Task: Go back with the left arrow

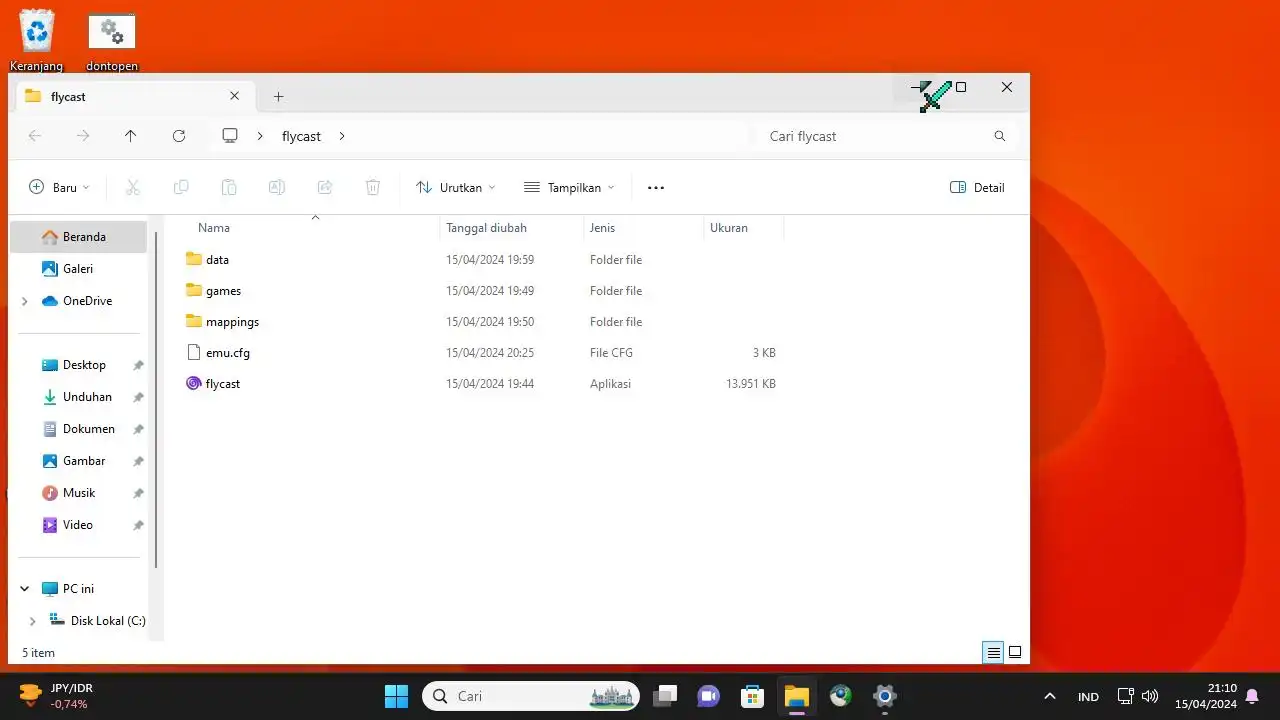Action: (35, 136)
